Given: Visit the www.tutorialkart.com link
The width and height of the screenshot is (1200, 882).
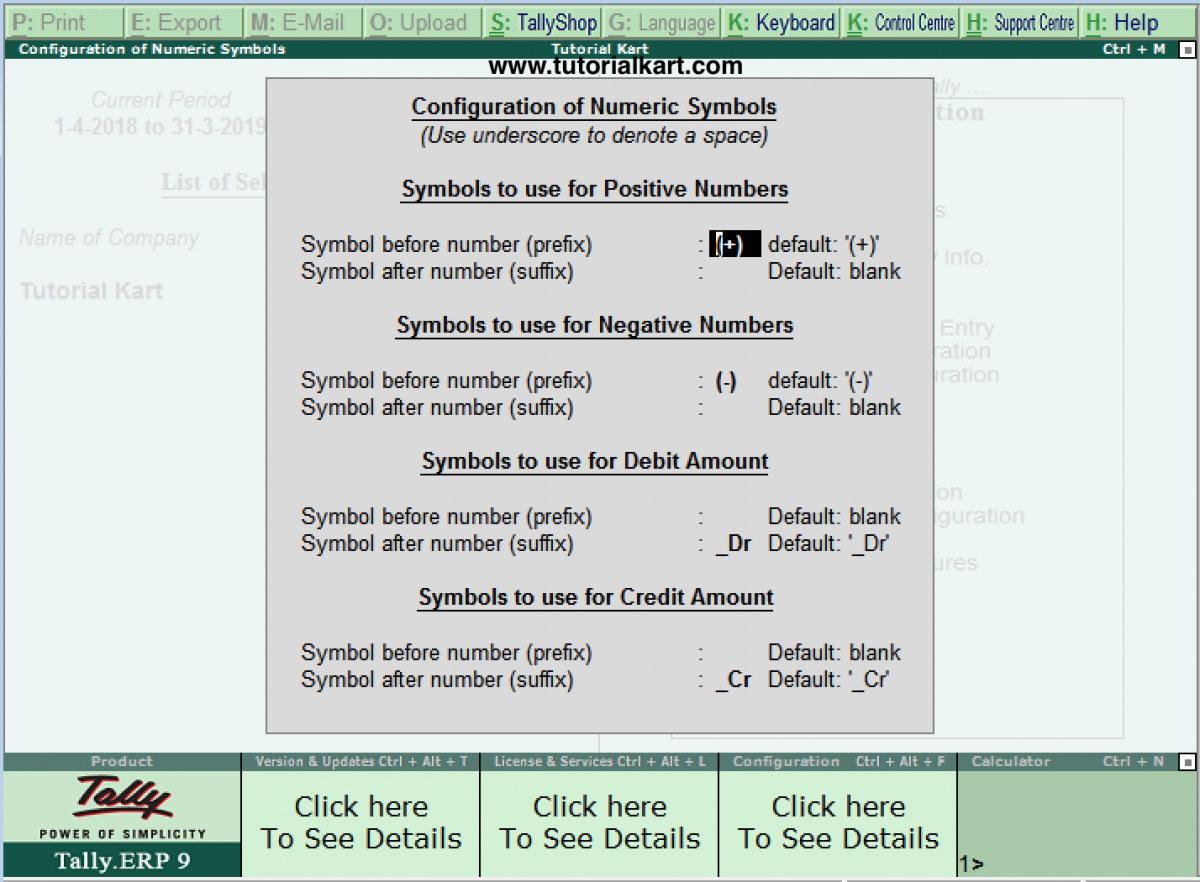Looking at the screenshot, I should 615,64.
